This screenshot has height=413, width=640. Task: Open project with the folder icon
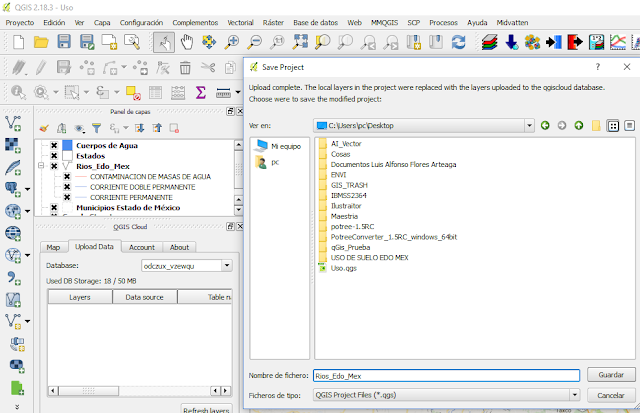click(x=41, y=42)
